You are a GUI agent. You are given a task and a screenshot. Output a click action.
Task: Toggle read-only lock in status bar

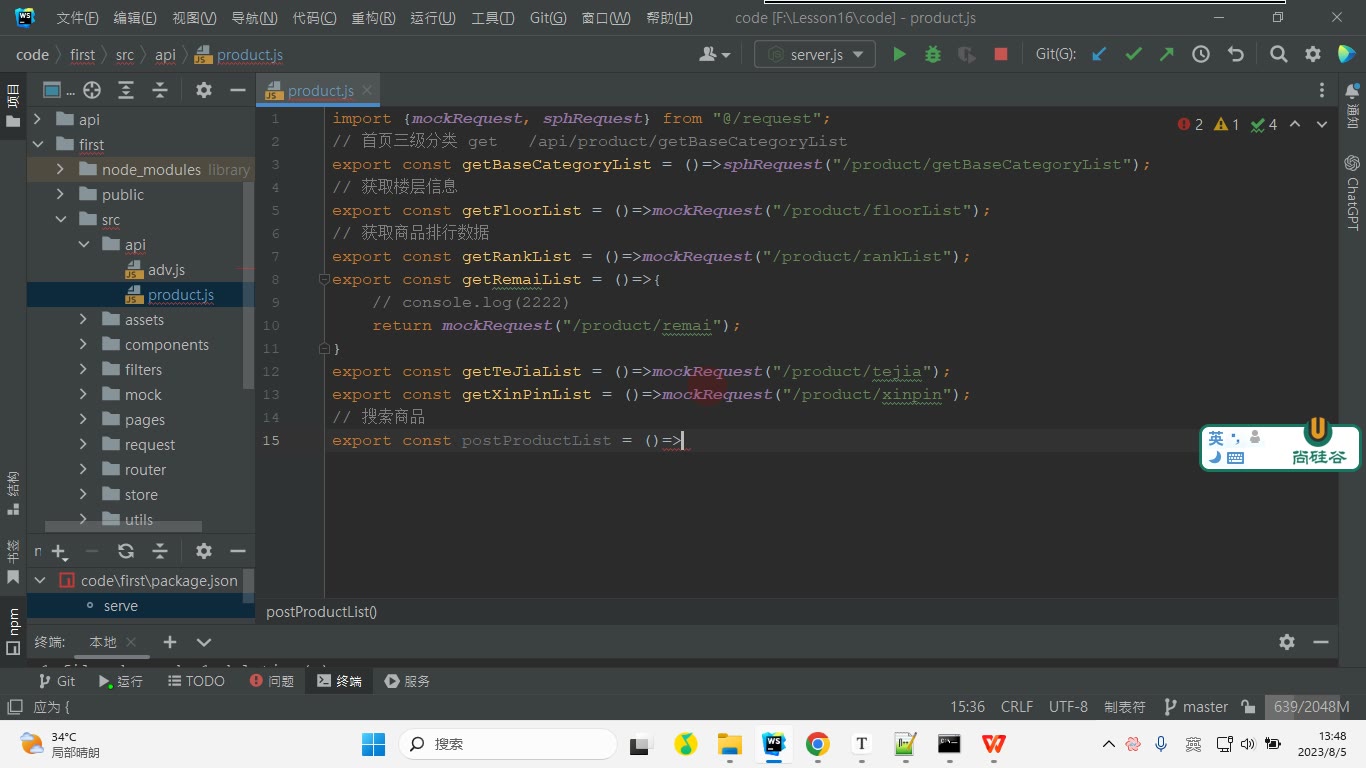point(1248,707)
